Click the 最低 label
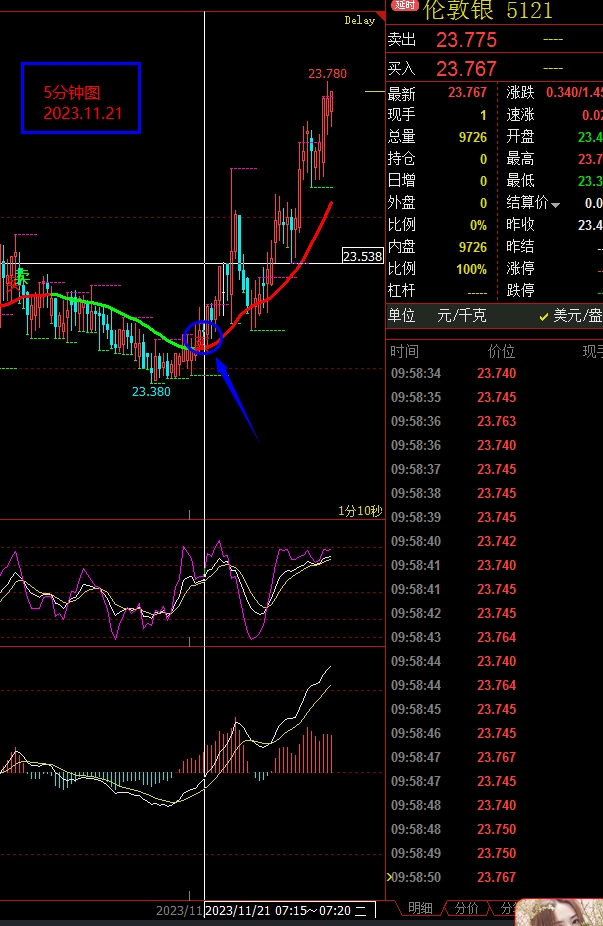This screenshot has width=603, height=926. click(520, 181)
